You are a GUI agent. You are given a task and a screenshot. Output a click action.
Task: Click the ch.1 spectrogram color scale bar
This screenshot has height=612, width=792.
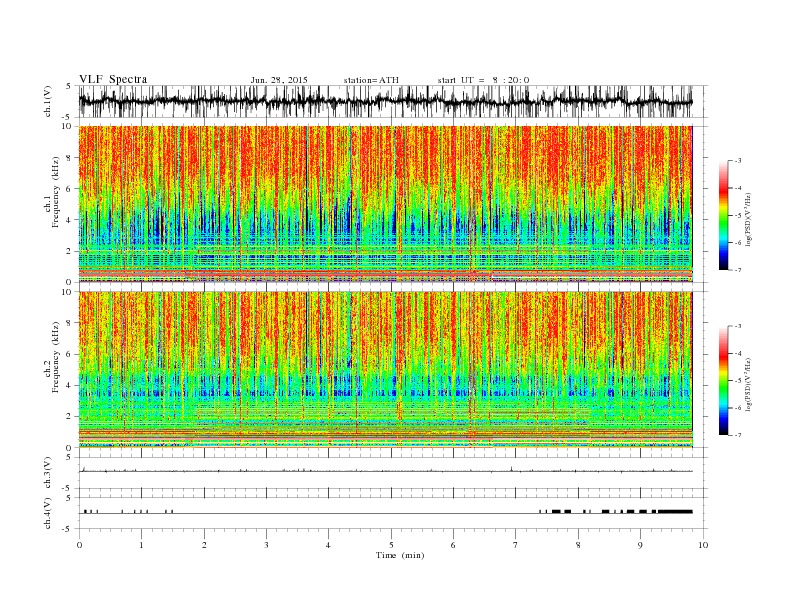(x=723, y=215)
